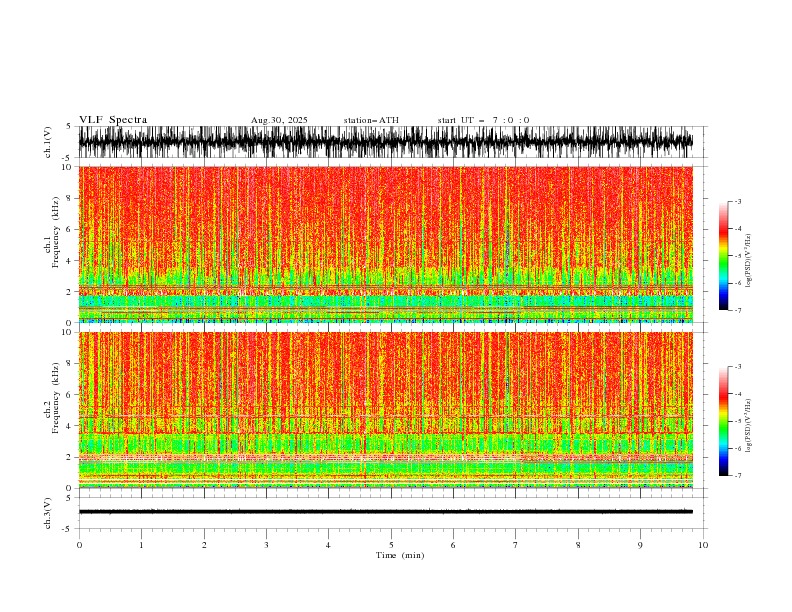The image size is (792, 612).
Task: Click the time axis tick label '0'
Action: tap(79, 545)
